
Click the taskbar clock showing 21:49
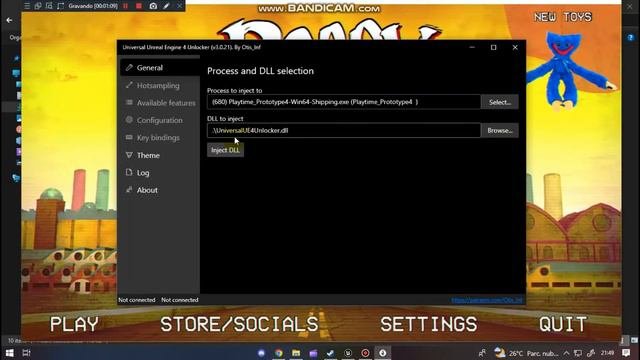click(x=608, y=353)
